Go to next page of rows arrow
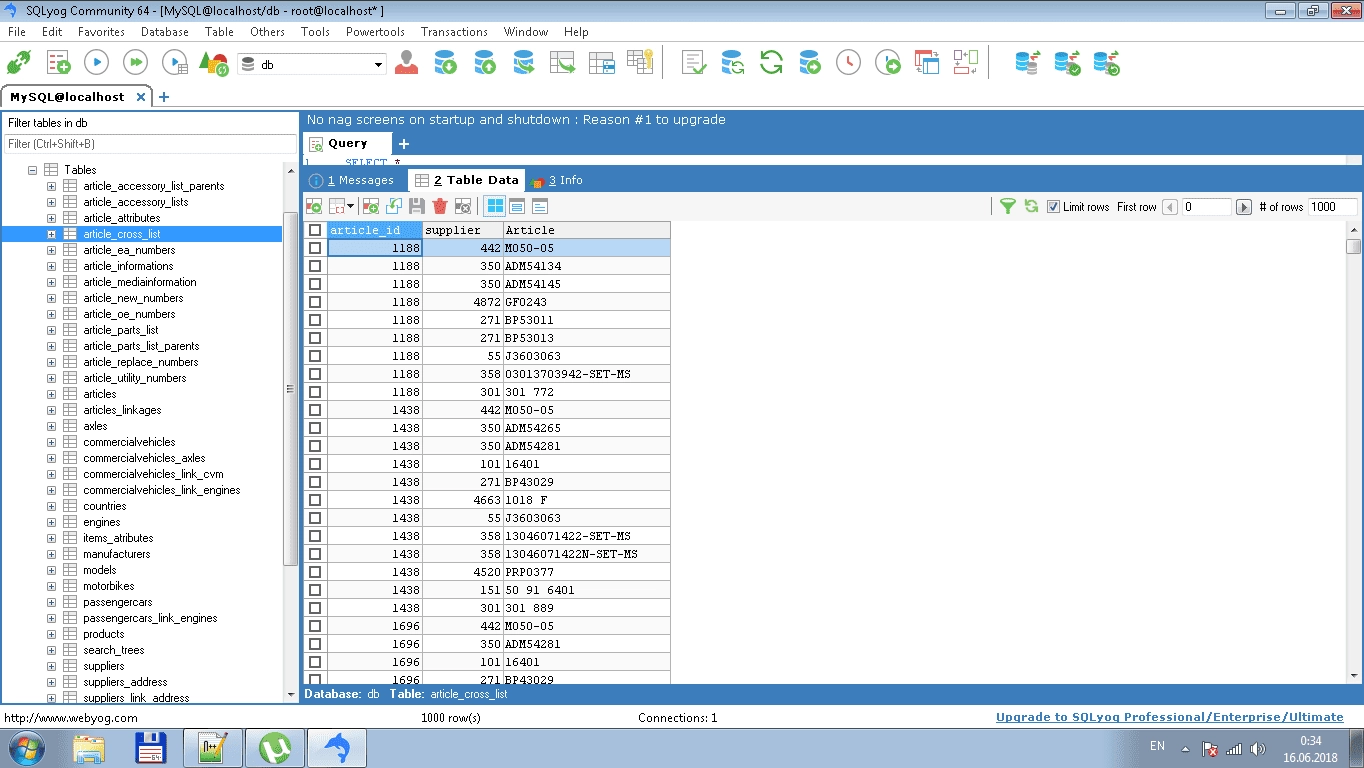This screenshot has width=1364, height=768. 1243,207
